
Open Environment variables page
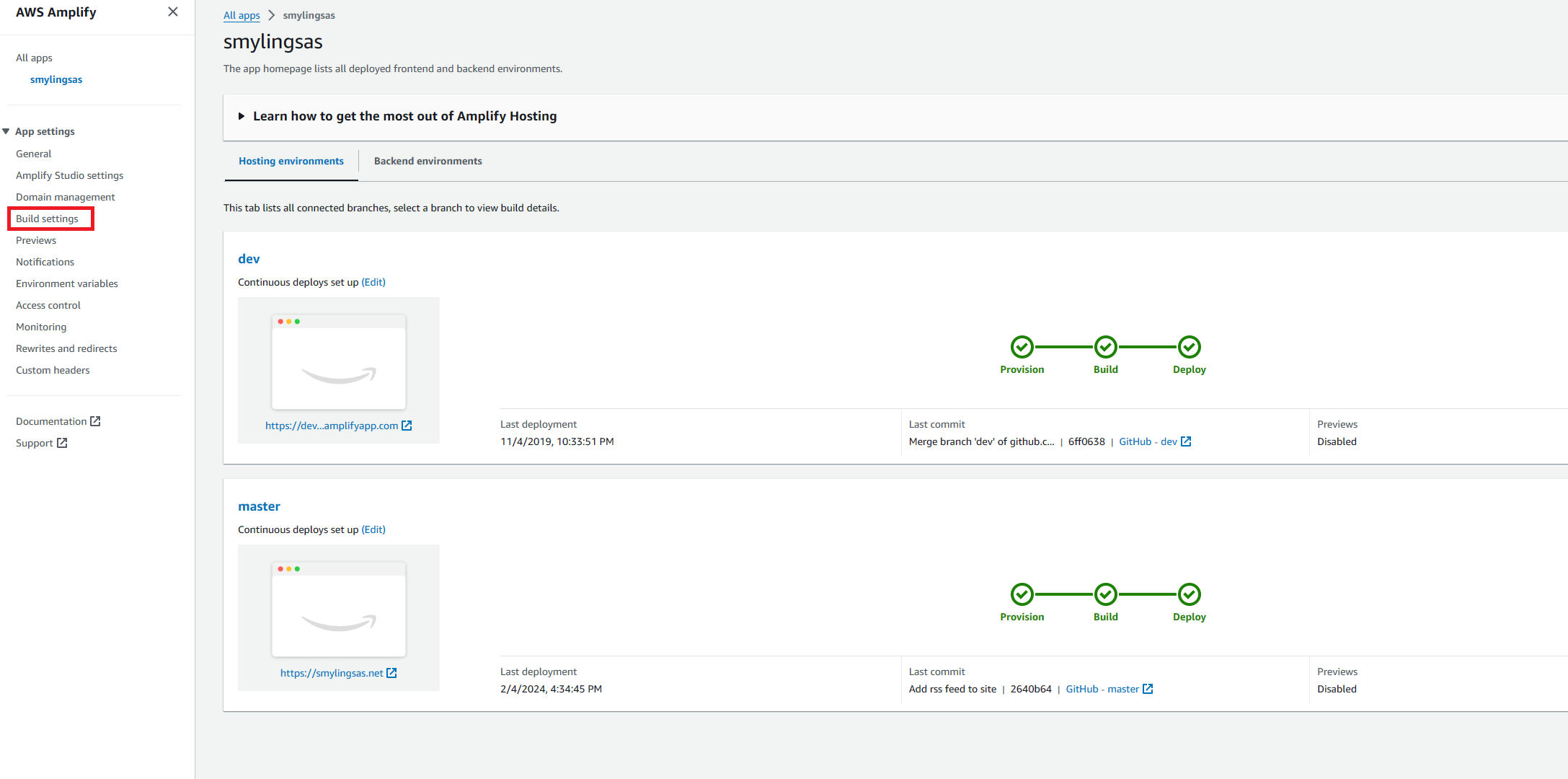click(x=67, y=283)
